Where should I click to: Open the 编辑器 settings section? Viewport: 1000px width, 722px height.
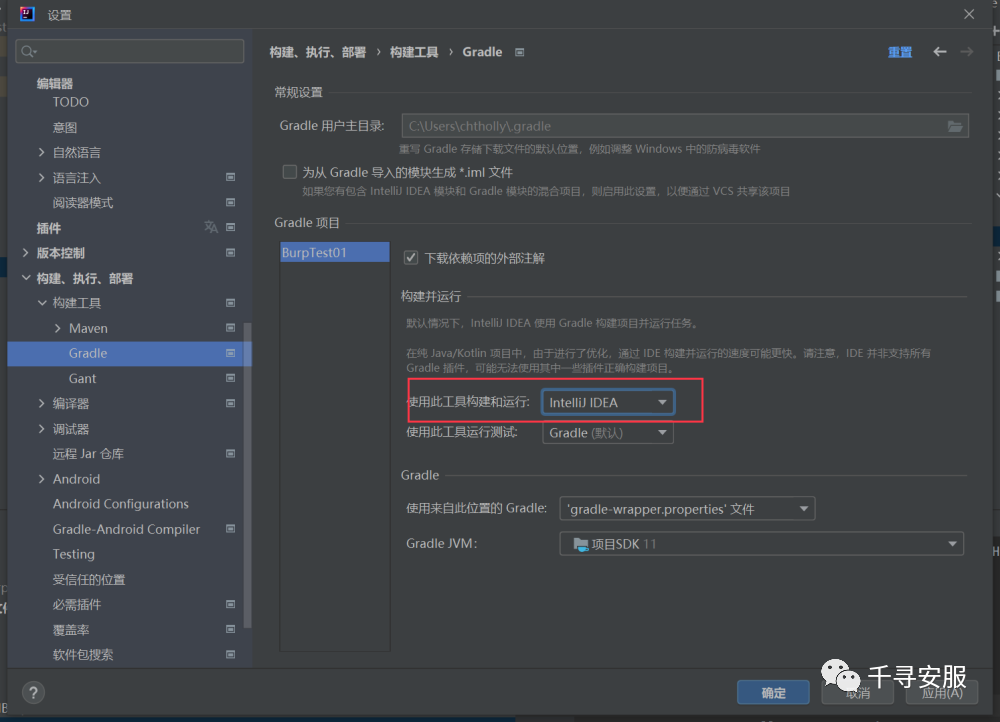[x=55, y=83]
